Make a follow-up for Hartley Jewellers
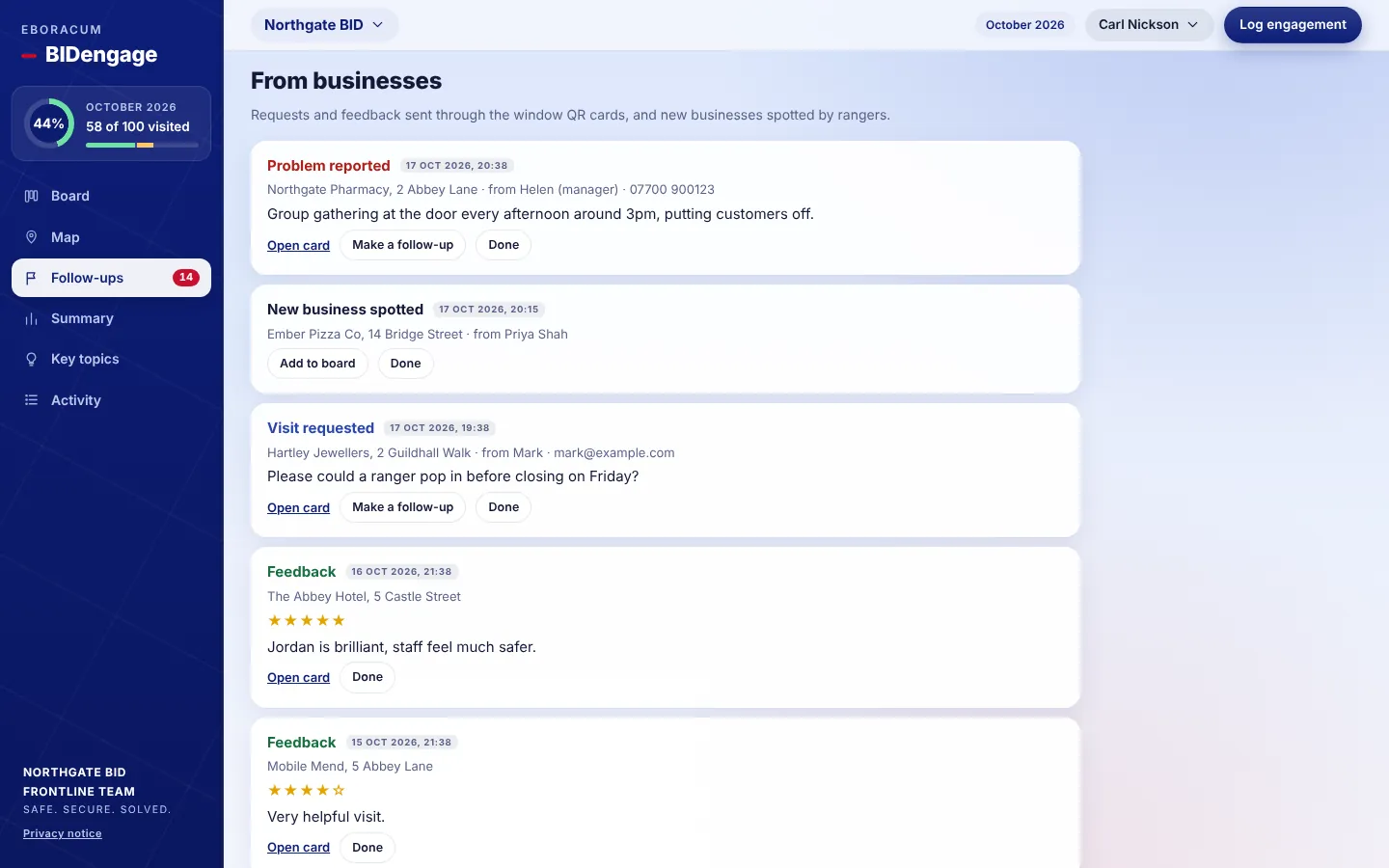Viewport: 1389px width, 868px height. 402,507
